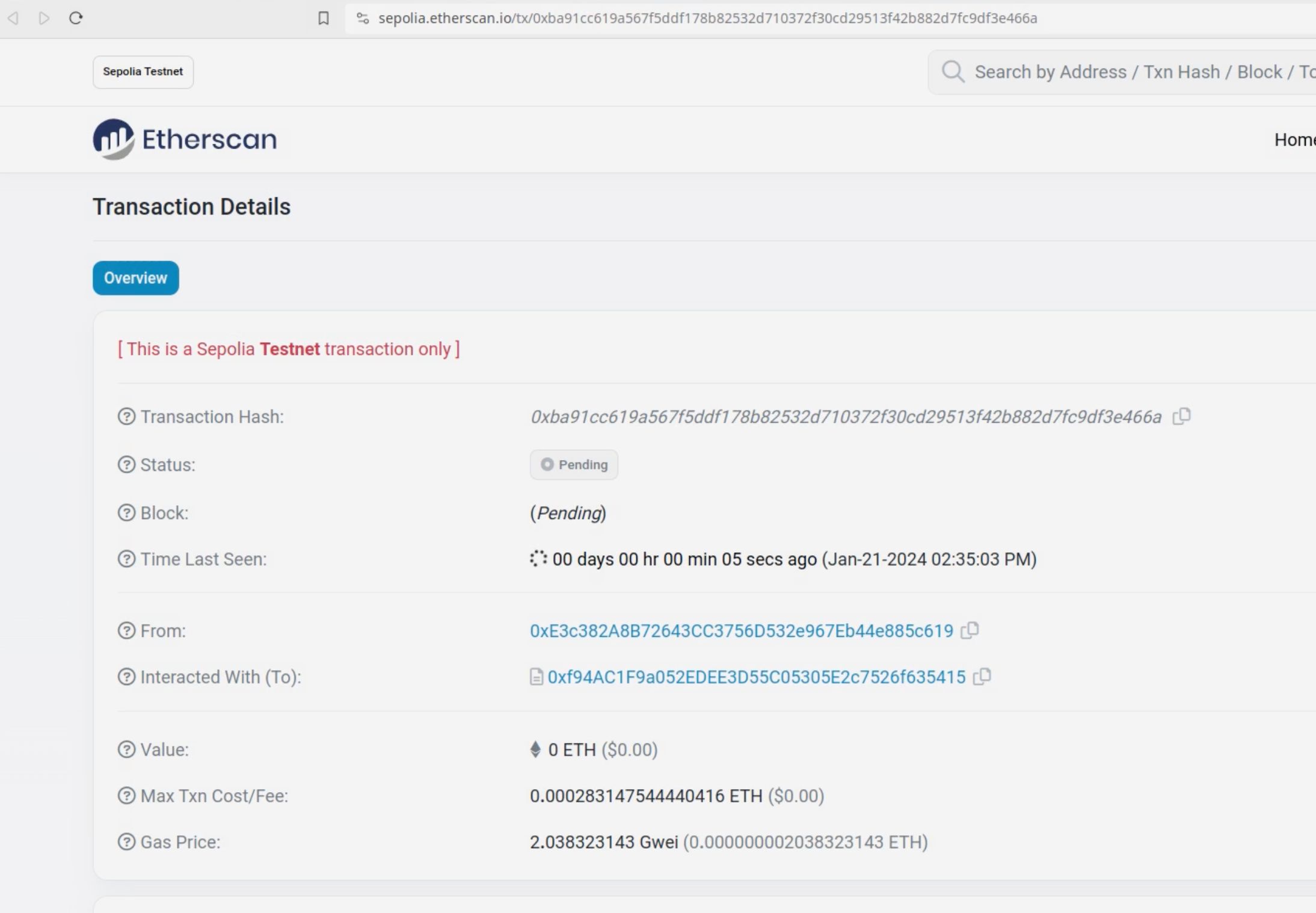
Task: Reload the page with refresh icon
Action: pyautogui.click(x=76, y=18)
